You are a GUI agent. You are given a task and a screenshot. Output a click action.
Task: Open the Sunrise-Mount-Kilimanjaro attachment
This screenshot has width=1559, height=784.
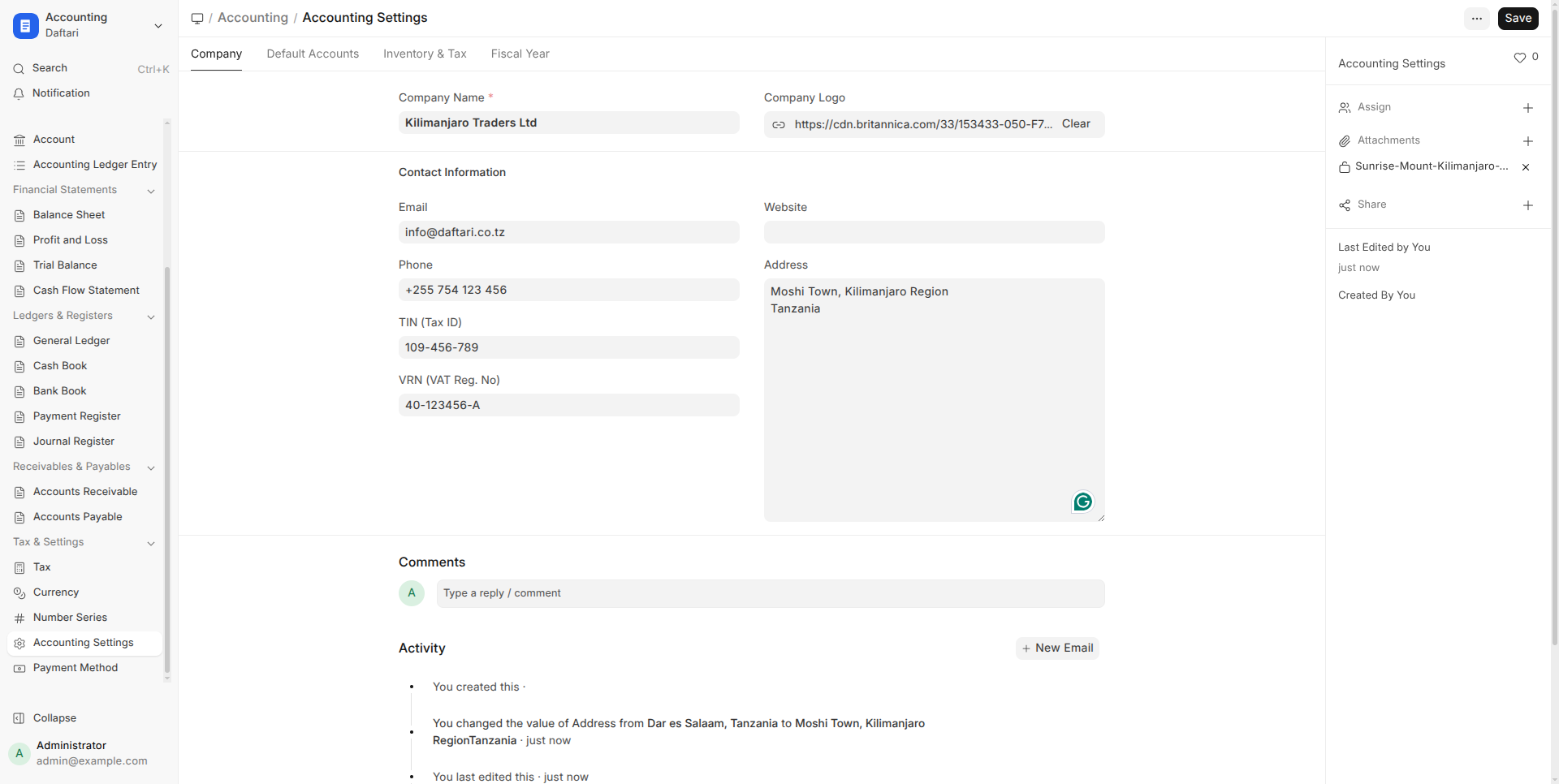click(1431, 166)
